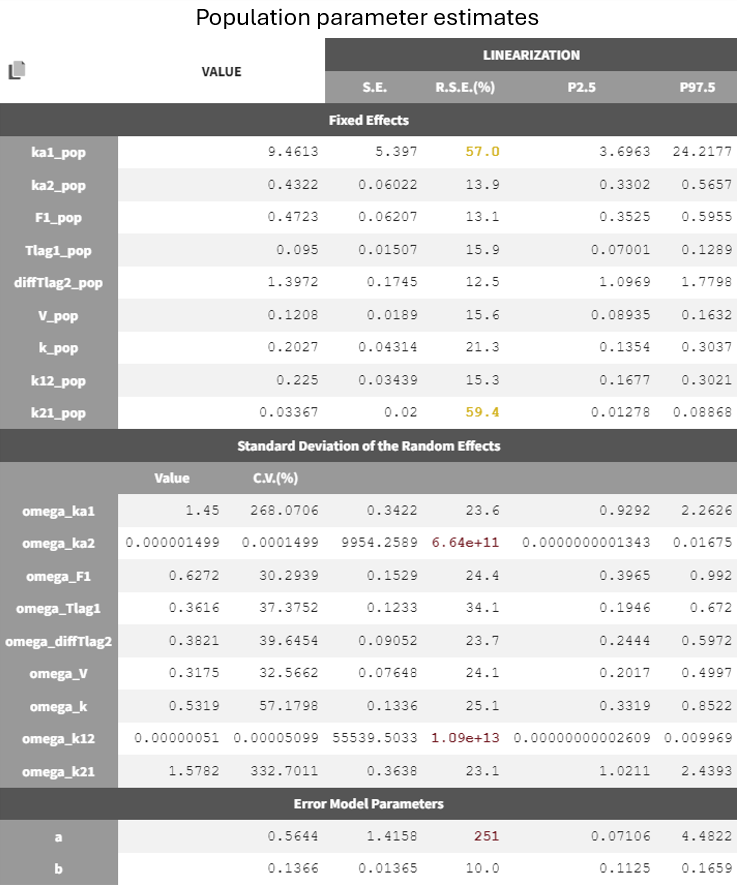
Task: Select the LINEARIZATION header tab
Action: tap(530, 55)
